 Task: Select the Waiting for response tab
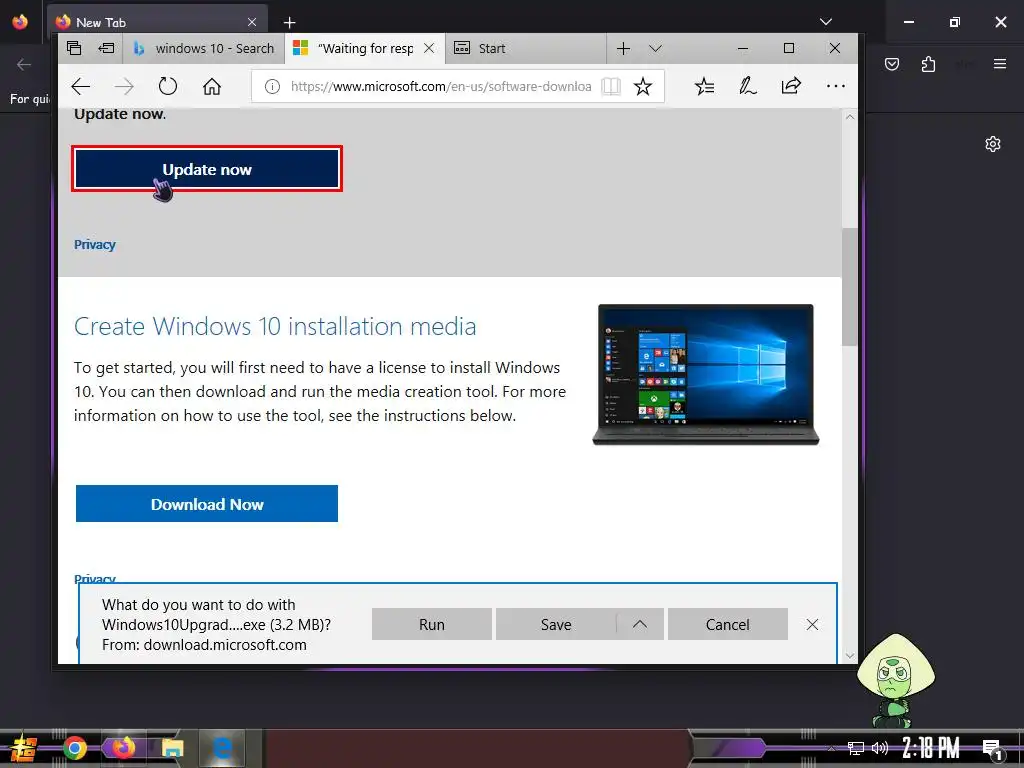(354, 48)
